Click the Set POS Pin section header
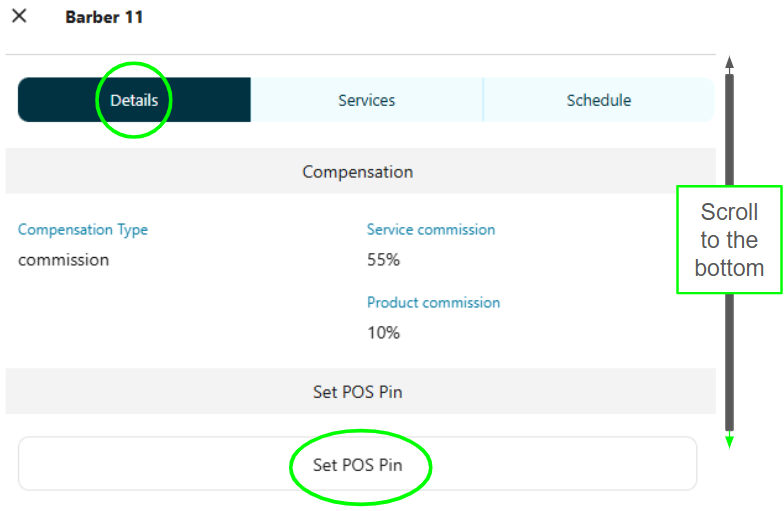The width and height of the screenshot is (784, 511). (357, 392)
